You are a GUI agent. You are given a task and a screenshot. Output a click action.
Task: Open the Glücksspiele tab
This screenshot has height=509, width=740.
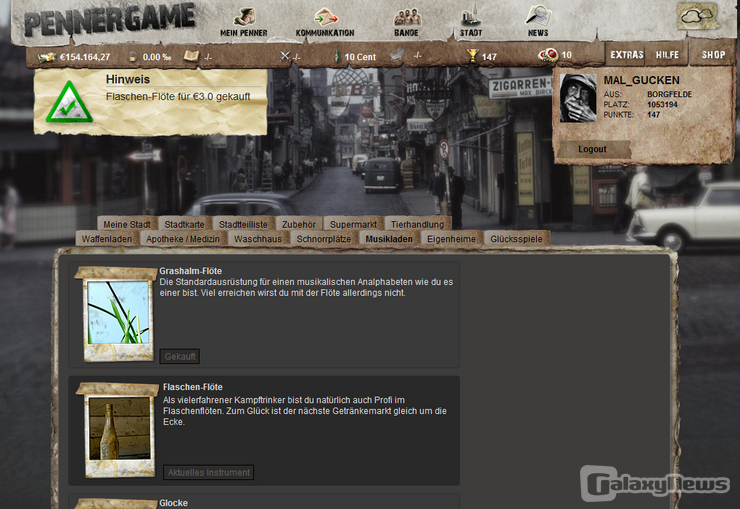tap(516, 239)
